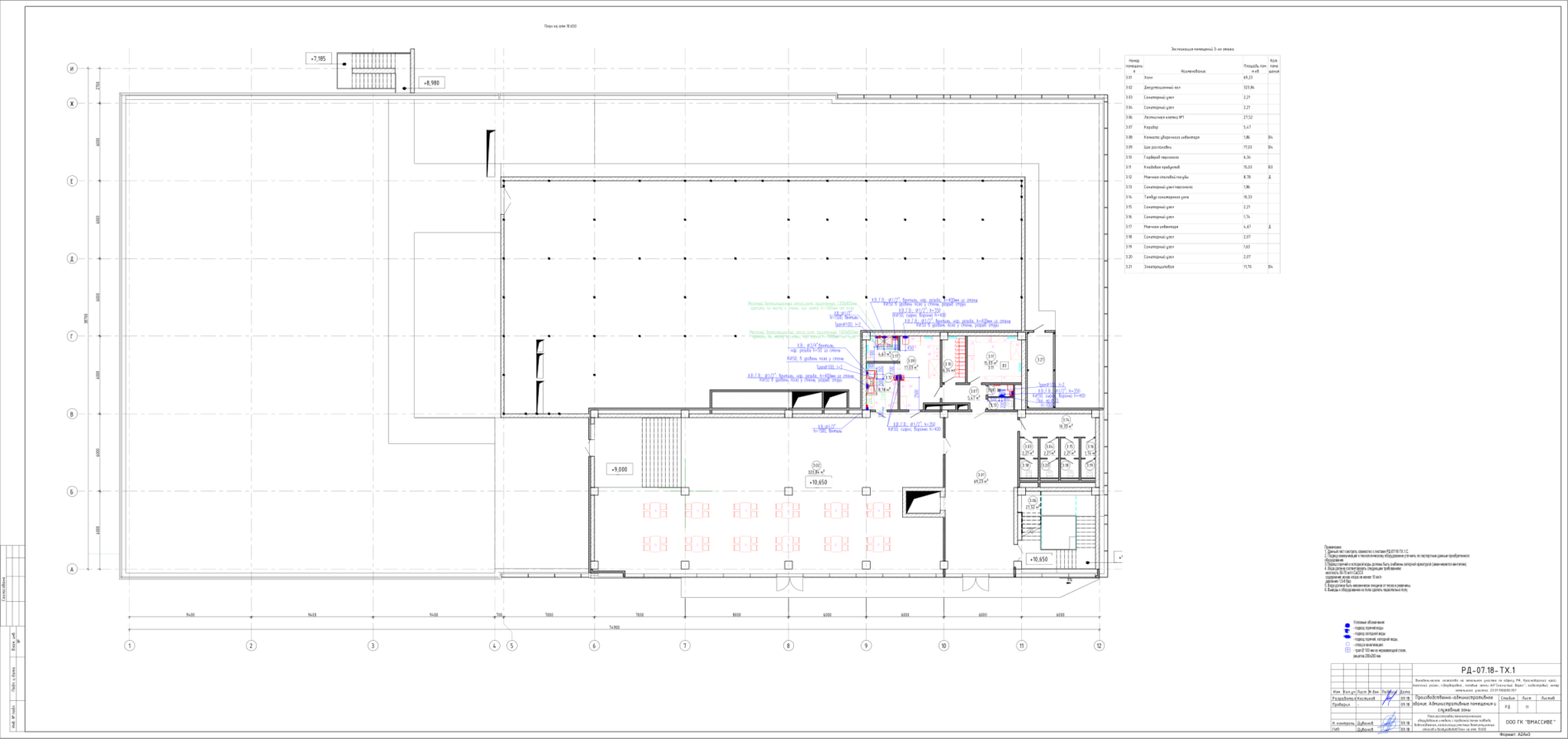Click table row 3.02 in room schedule
Screen dimensions: 1568x739
[1202, 88]
